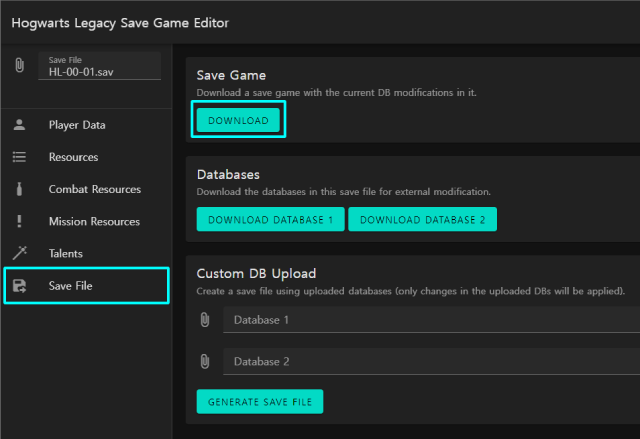Click the paperclip icon beside Save File field

(19, 65)
